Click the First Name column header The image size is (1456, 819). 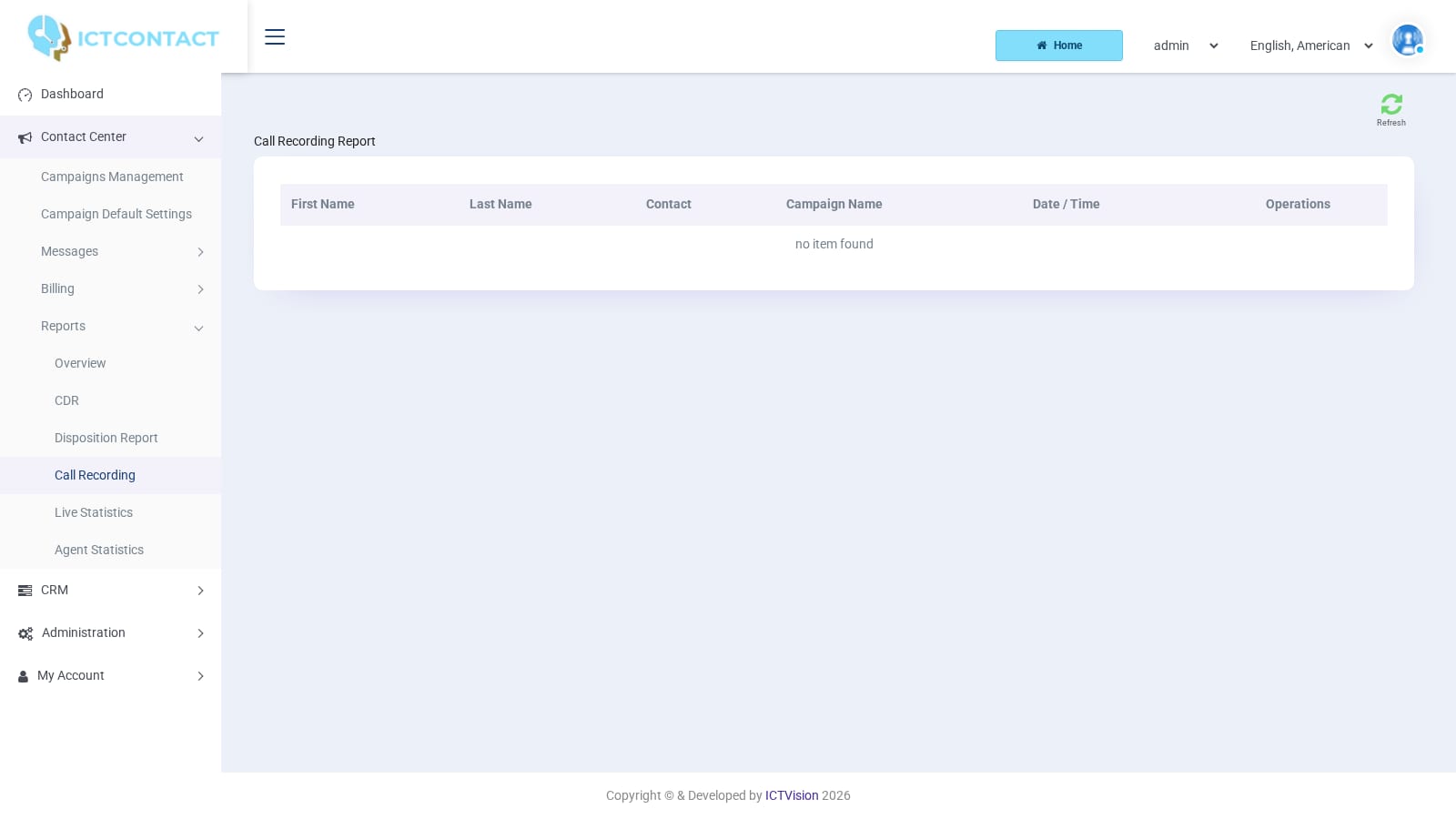323,204
